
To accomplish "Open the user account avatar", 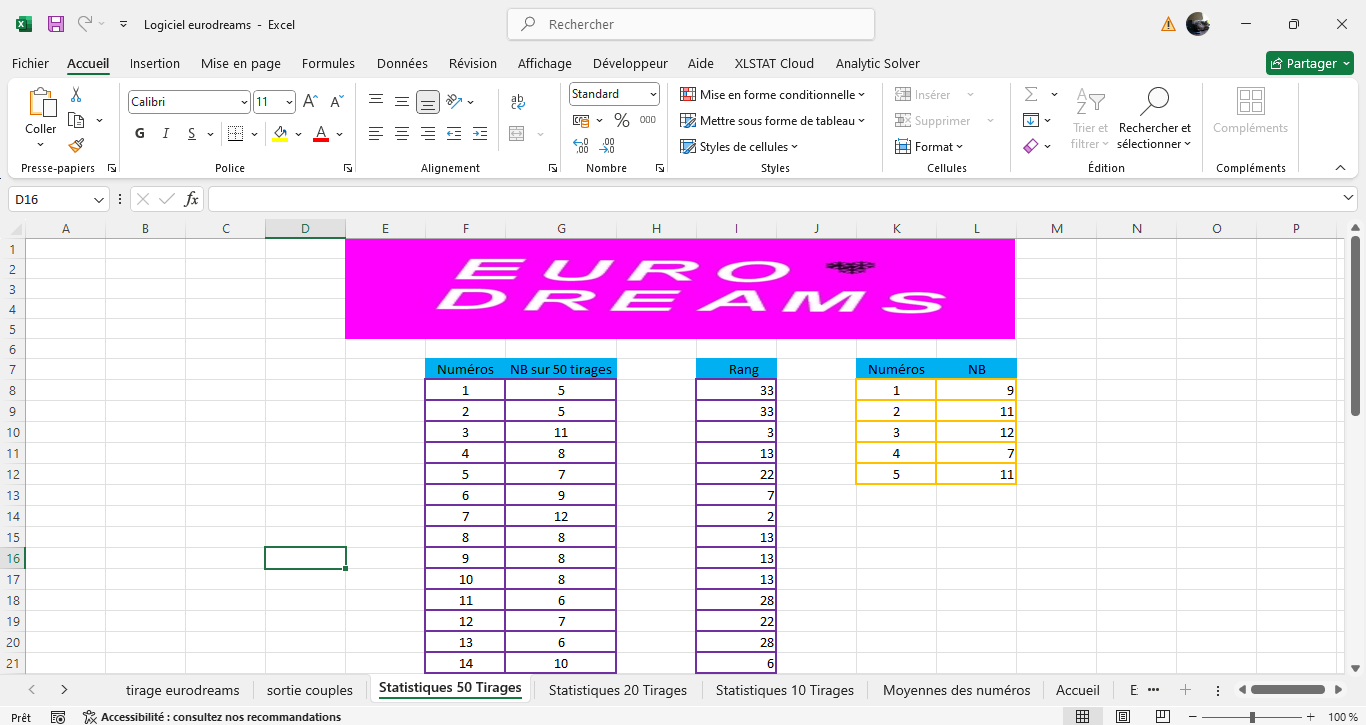I will tap(1198, 24).
